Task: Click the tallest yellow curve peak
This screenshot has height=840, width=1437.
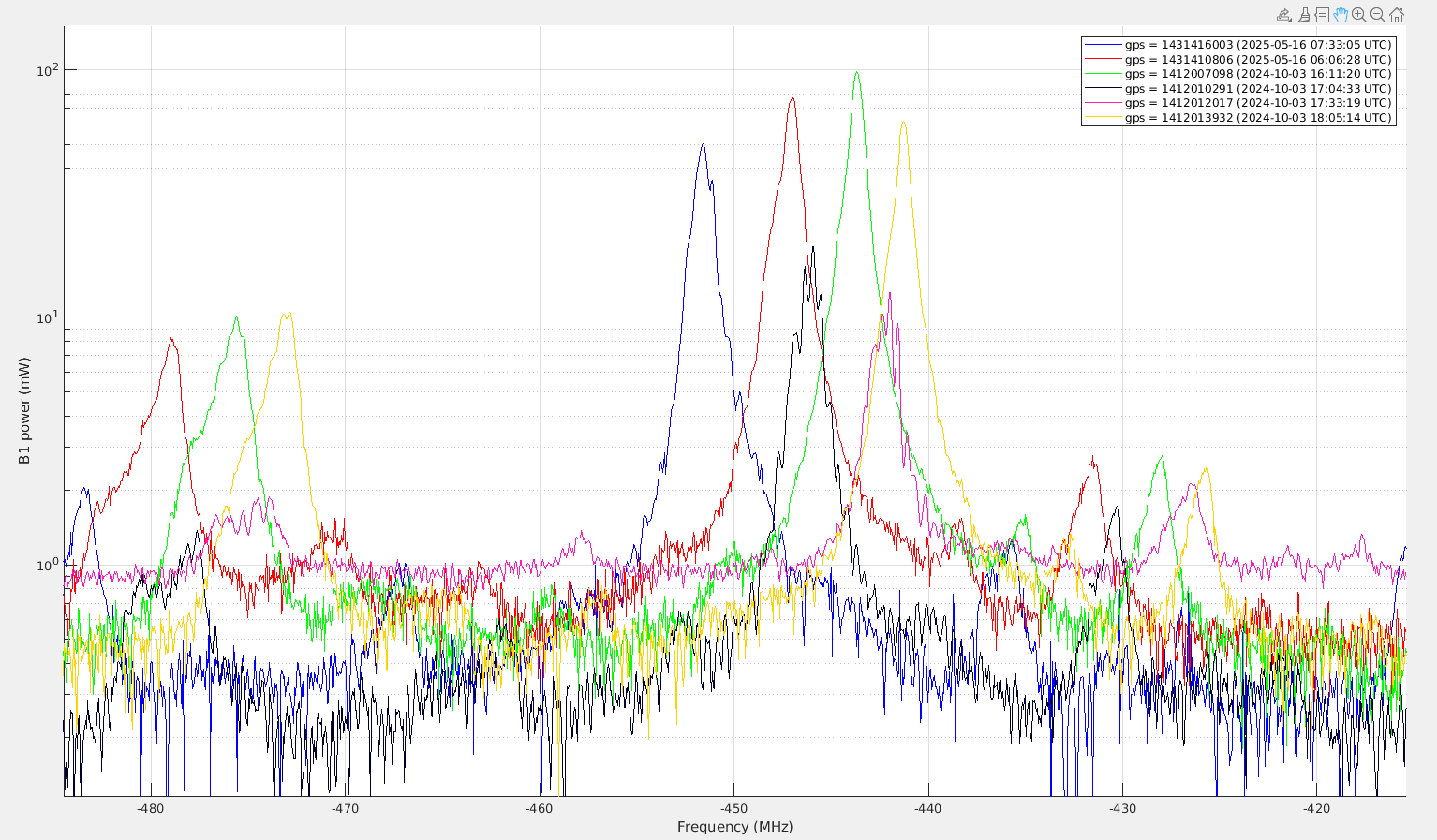Action: [x=903, y=123]
